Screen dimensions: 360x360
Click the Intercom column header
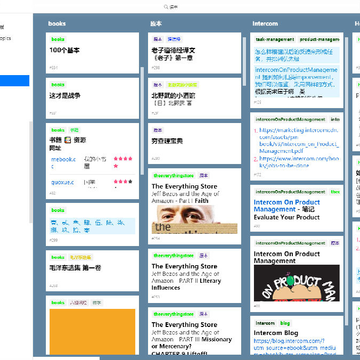(265, 24)
